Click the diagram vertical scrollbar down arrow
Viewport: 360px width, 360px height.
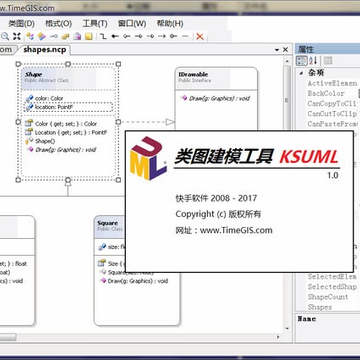point(287,328)
